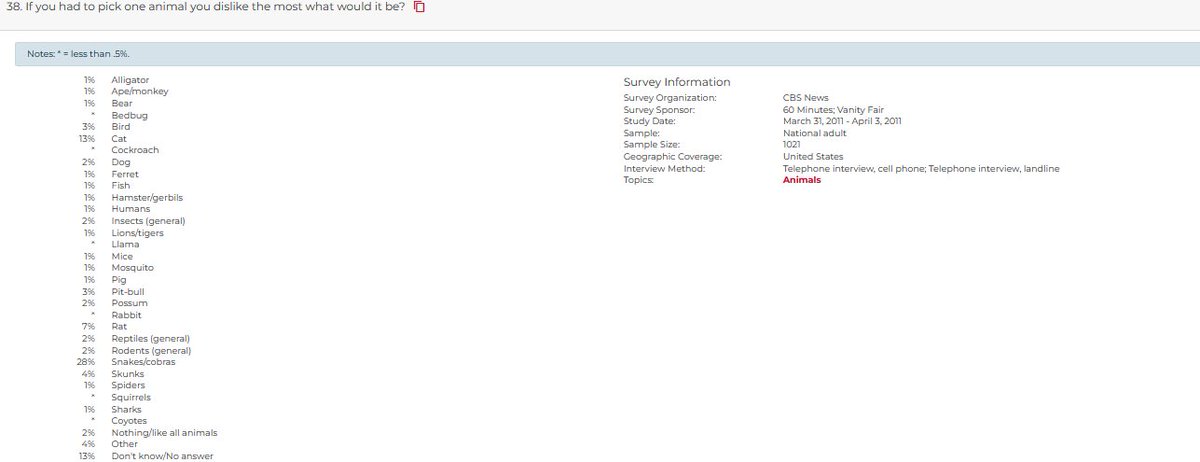This screenshot has width=1200, height=462.
Task: Select the Don't know/No answer row
Action: [144, 456]
